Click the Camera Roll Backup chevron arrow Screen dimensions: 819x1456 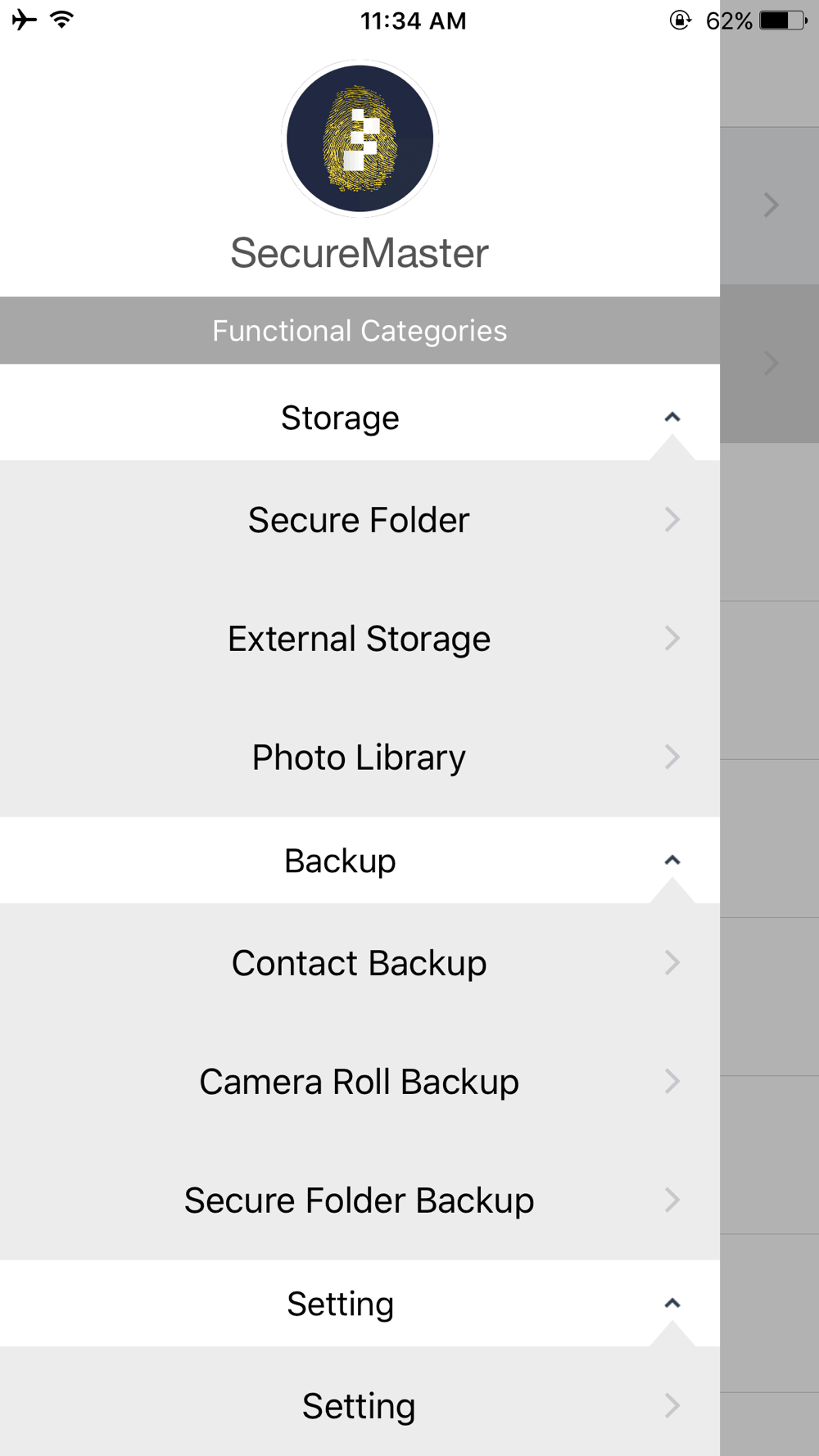point(672,1081)
